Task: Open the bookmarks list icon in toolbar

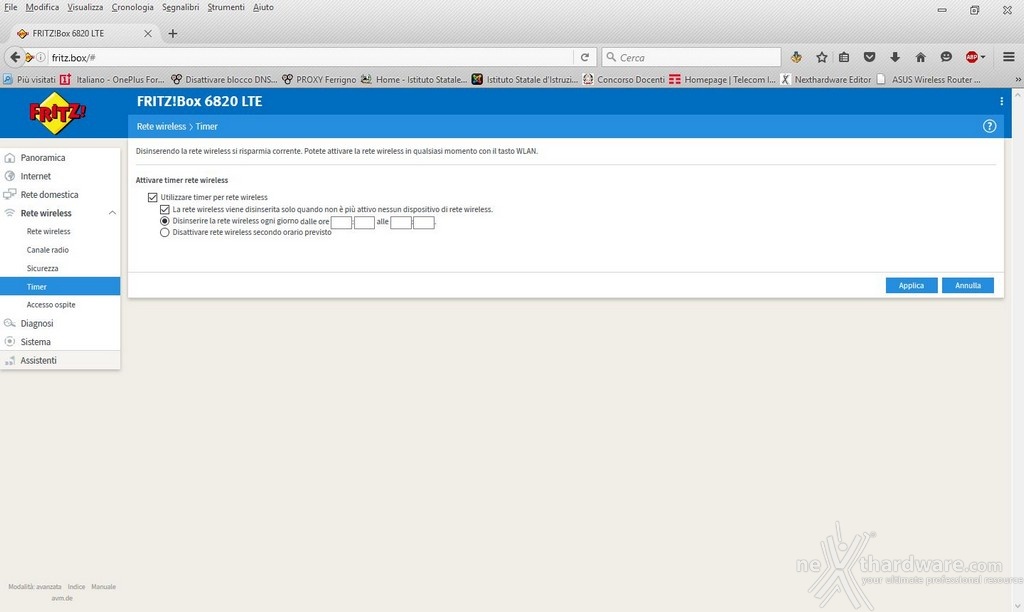Action: [844, 57]
